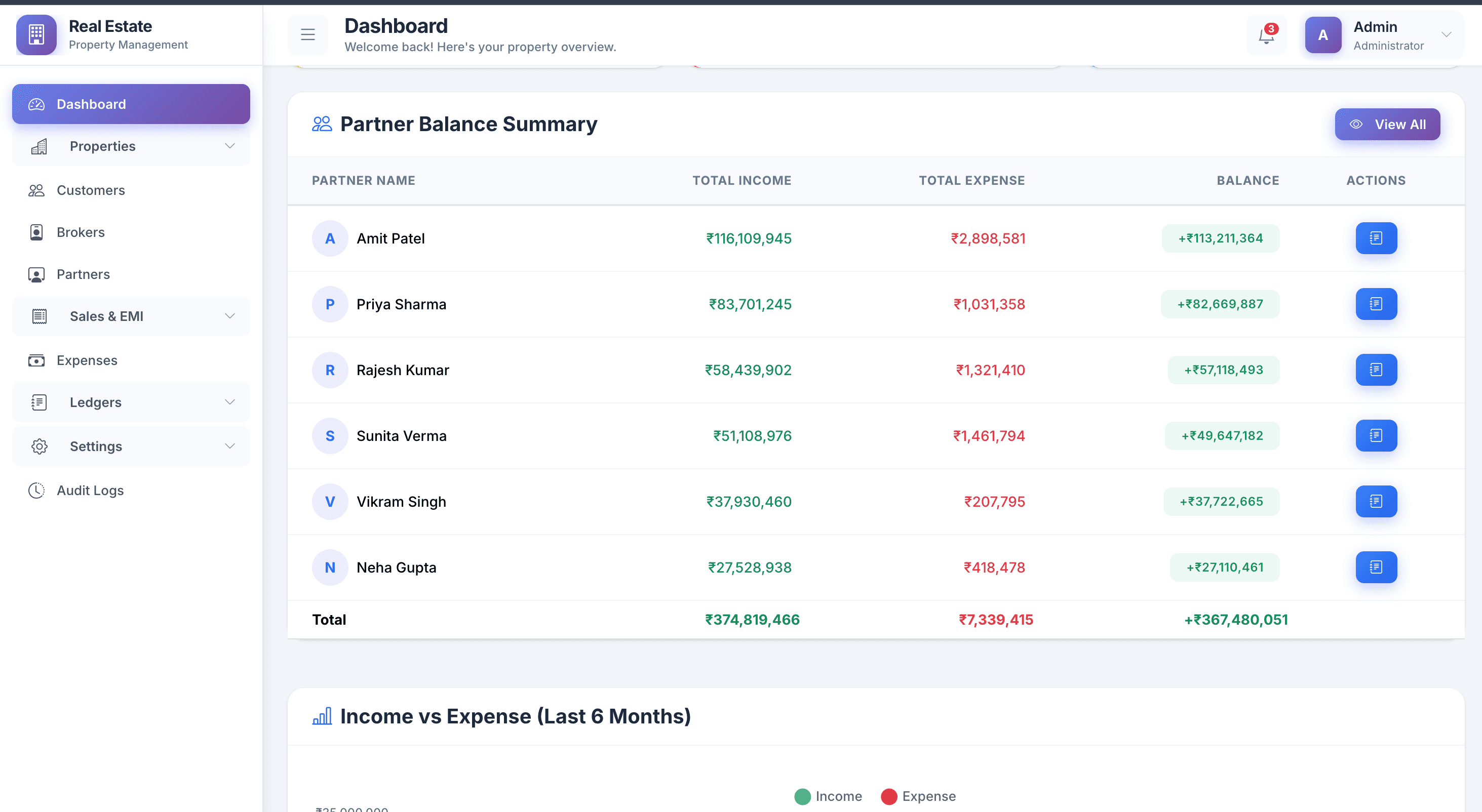Click the View All button
This screenshot has height=812, width=1482.
[1387, 124]
